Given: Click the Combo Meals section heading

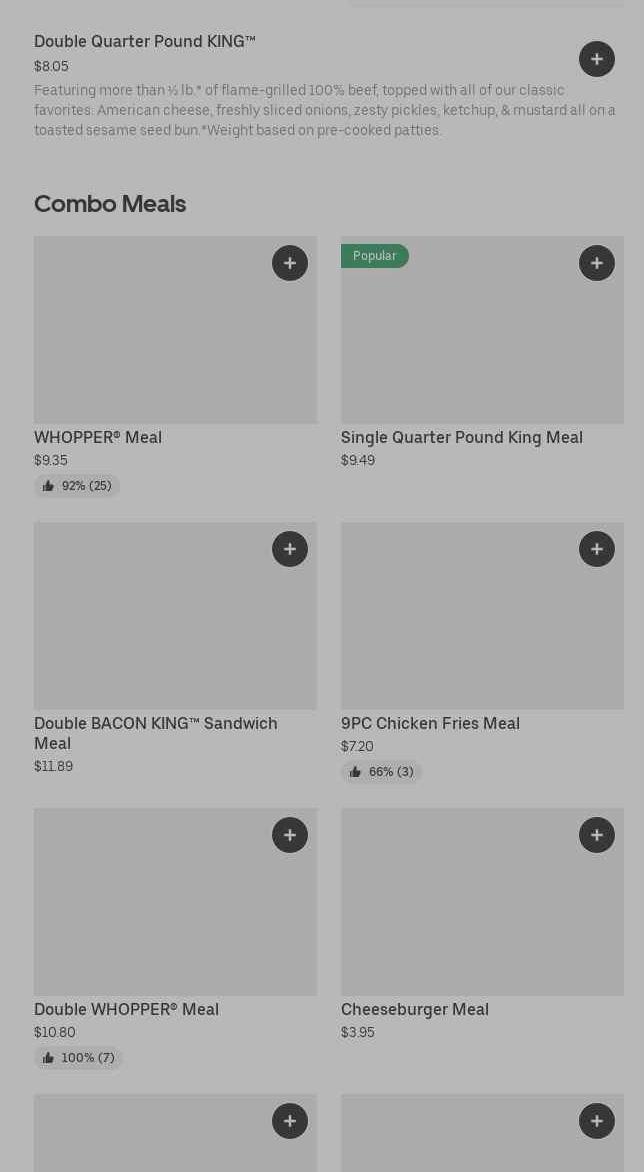Looking at the screenshot, I should [x=110, y=204].
